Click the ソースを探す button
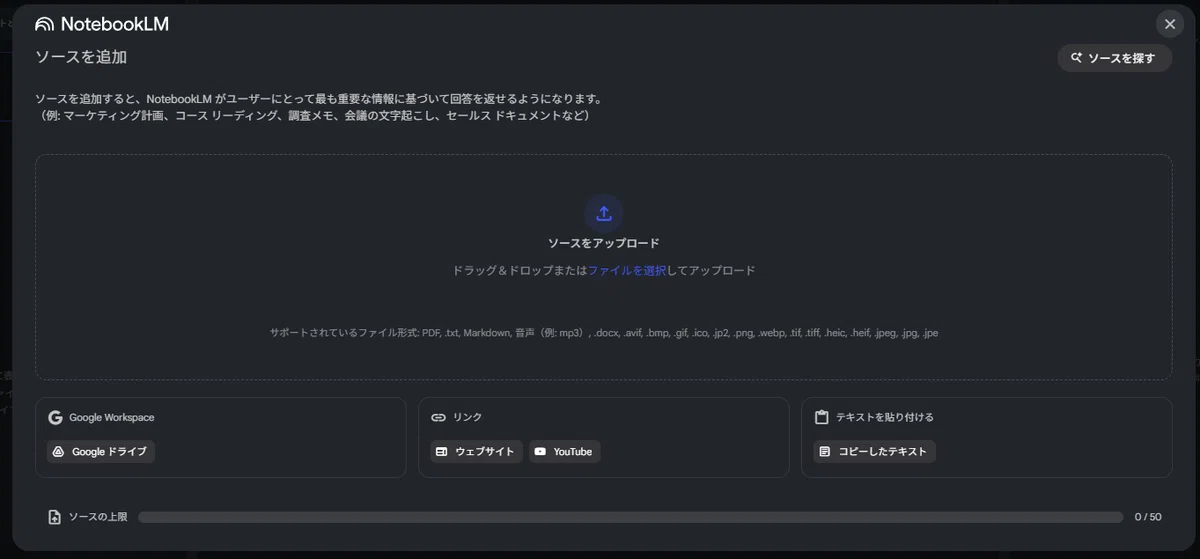Image resolution: width=1200 pixels, height=559 pixels. point(1114,58)
